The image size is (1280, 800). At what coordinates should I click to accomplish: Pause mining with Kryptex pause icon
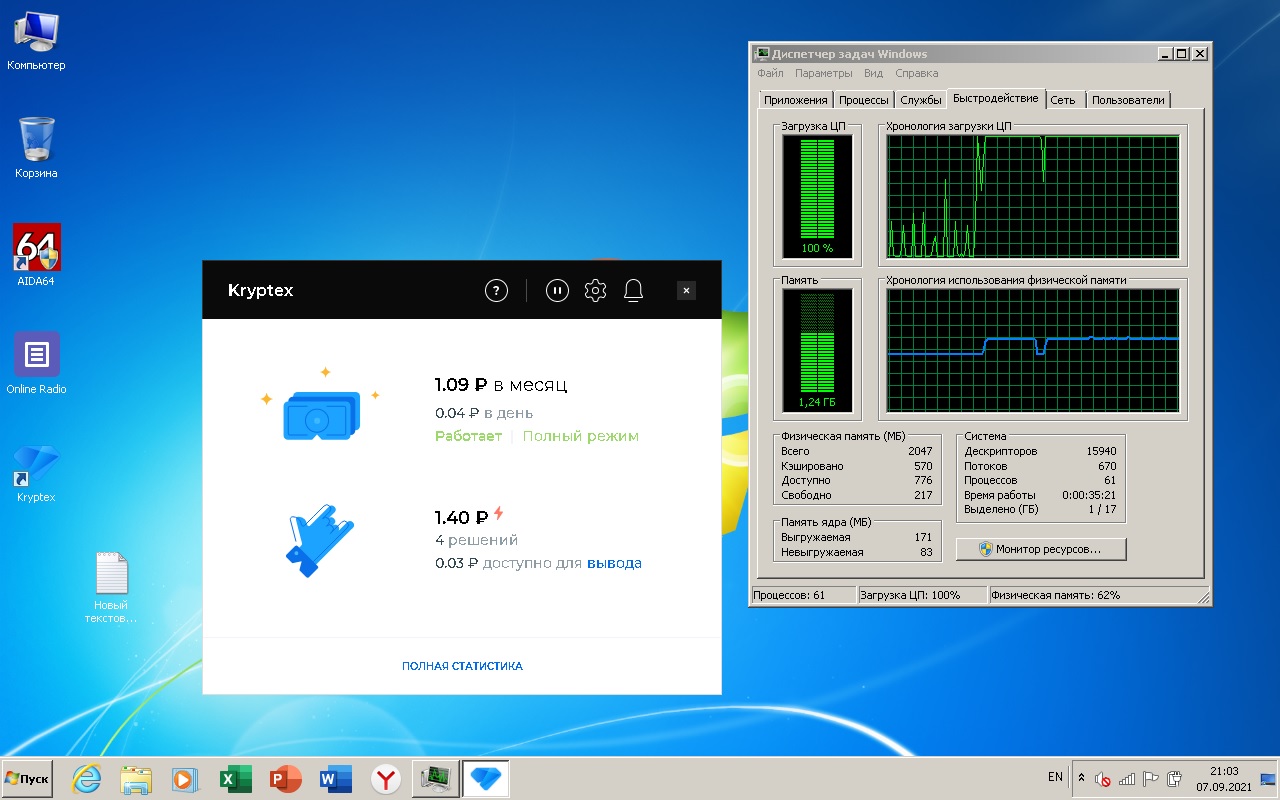pyautogui.click(x=557, y=290)
